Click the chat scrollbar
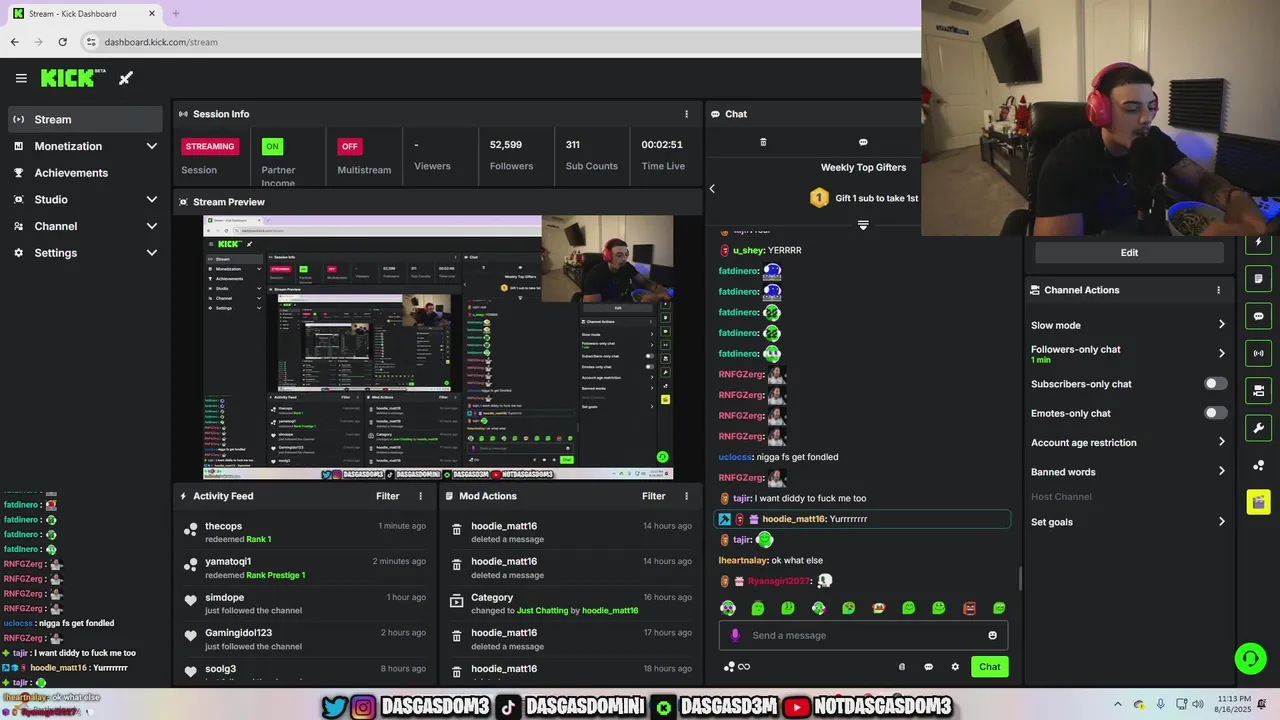Image resolution: width=1280 pixels, height=720 pixels. point(1020,578)
